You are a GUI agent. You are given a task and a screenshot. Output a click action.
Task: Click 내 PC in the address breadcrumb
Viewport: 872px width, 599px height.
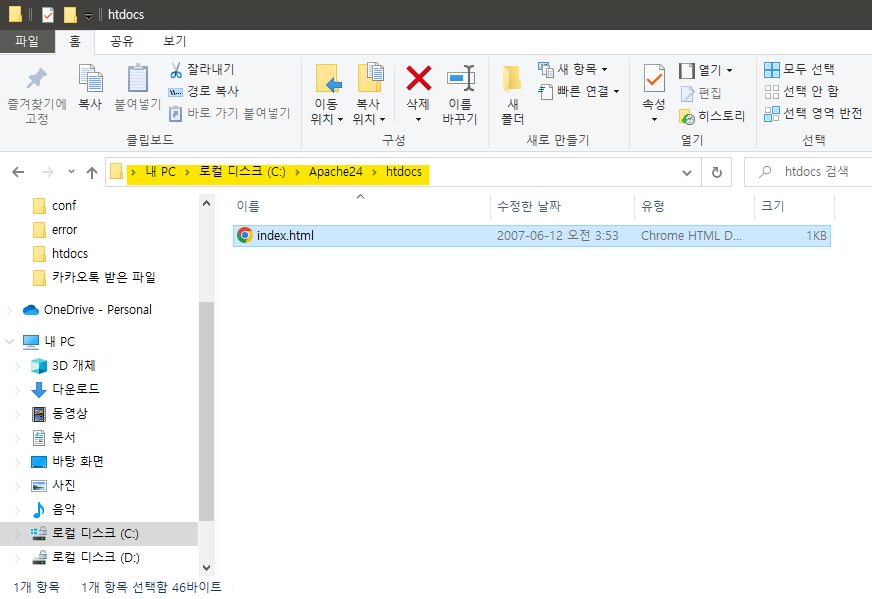click(x=160, y=172)
